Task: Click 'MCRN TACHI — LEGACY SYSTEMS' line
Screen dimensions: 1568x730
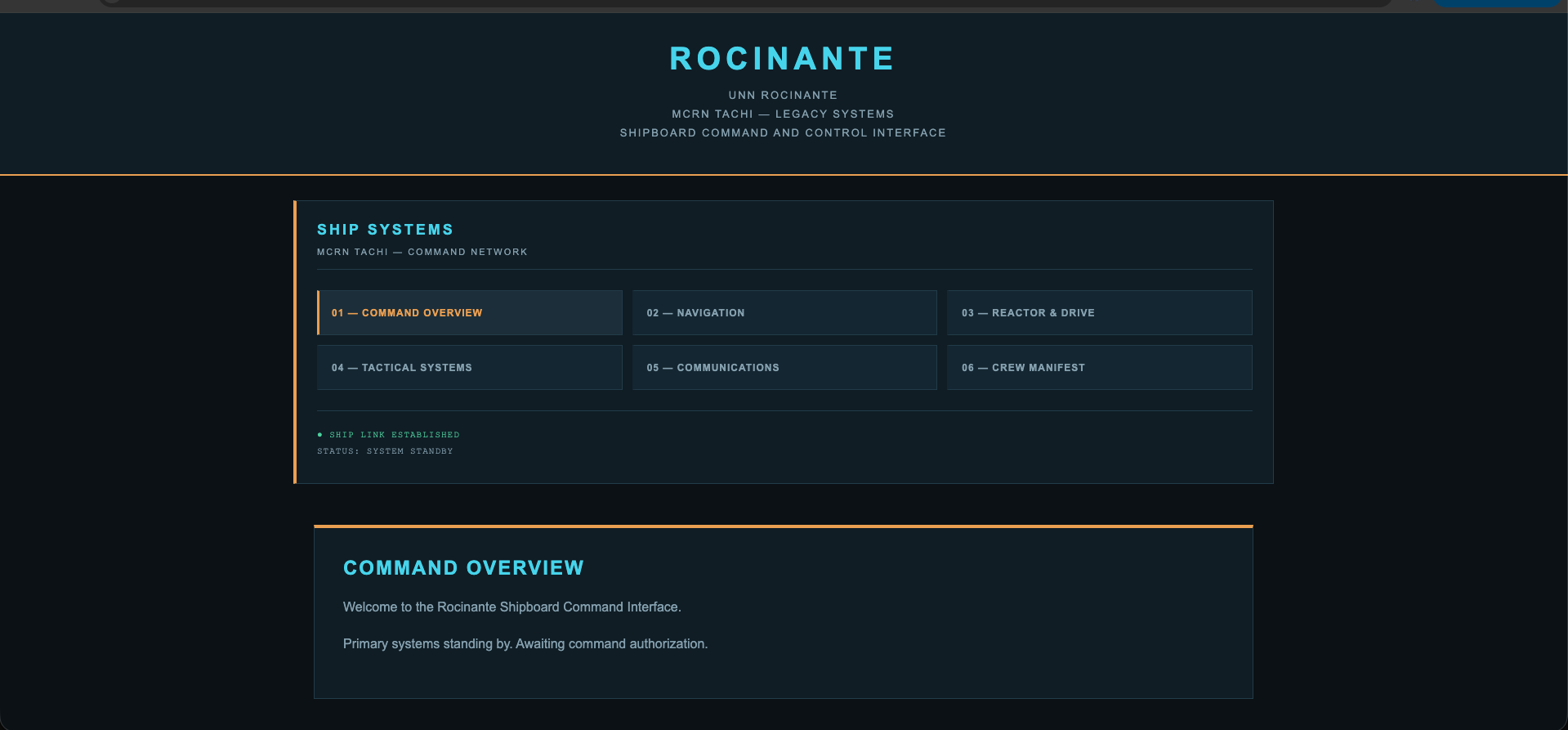Action: pyautogui.click(x=783, y=114)
